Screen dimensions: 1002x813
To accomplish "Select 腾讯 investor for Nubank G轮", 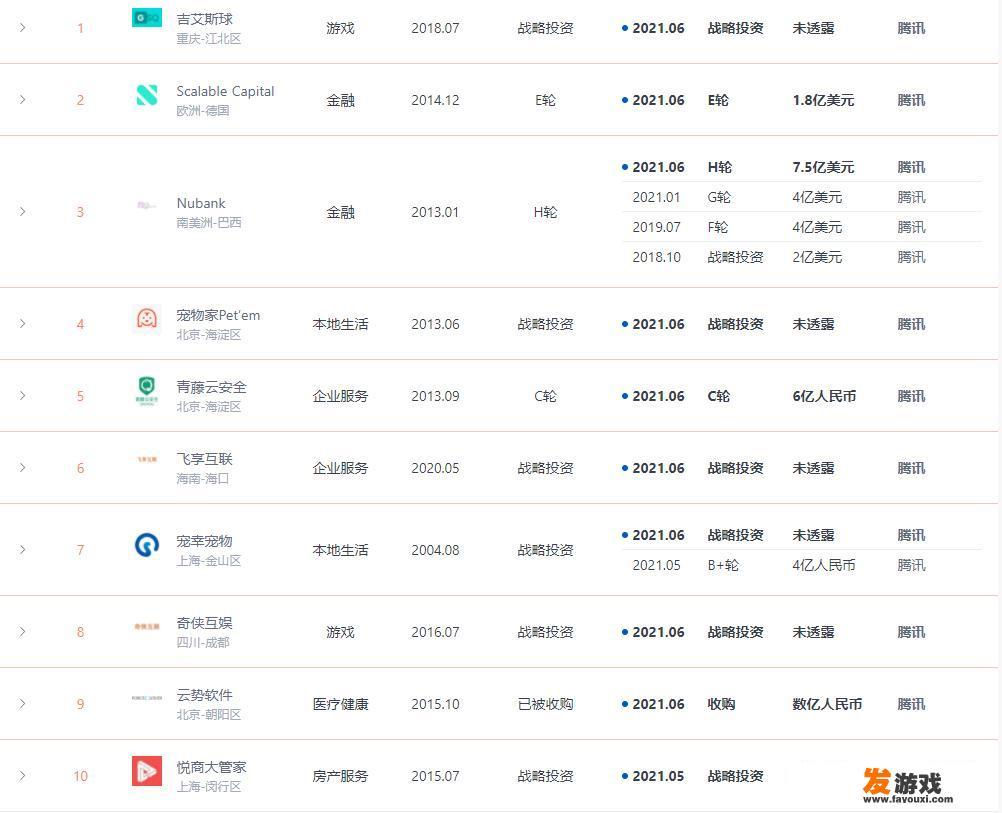I will click(x=911, y=197).
